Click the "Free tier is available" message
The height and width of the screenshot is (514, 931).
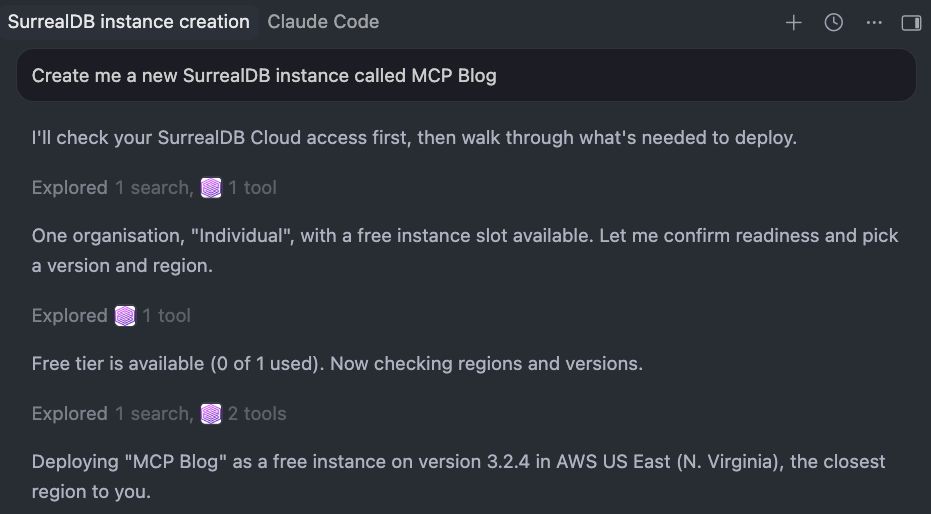coord(337,363)
